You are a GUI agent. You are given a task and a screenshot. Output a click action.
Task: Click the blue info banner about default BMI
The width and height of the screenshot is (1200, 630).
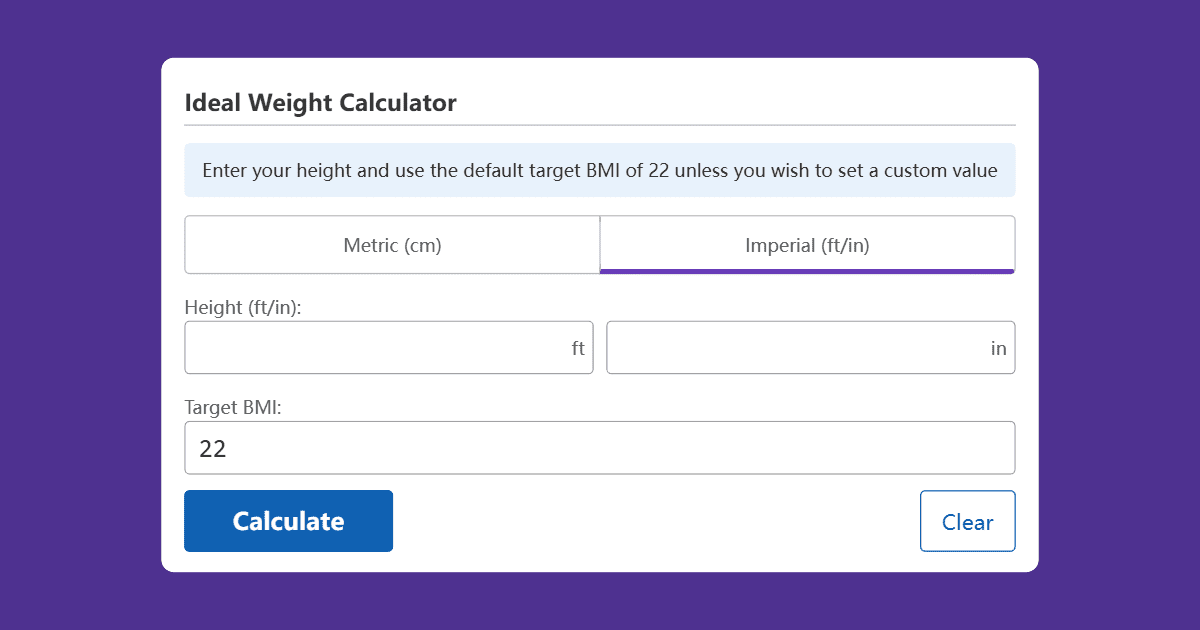pyautogui.click(x=600, y=170)
